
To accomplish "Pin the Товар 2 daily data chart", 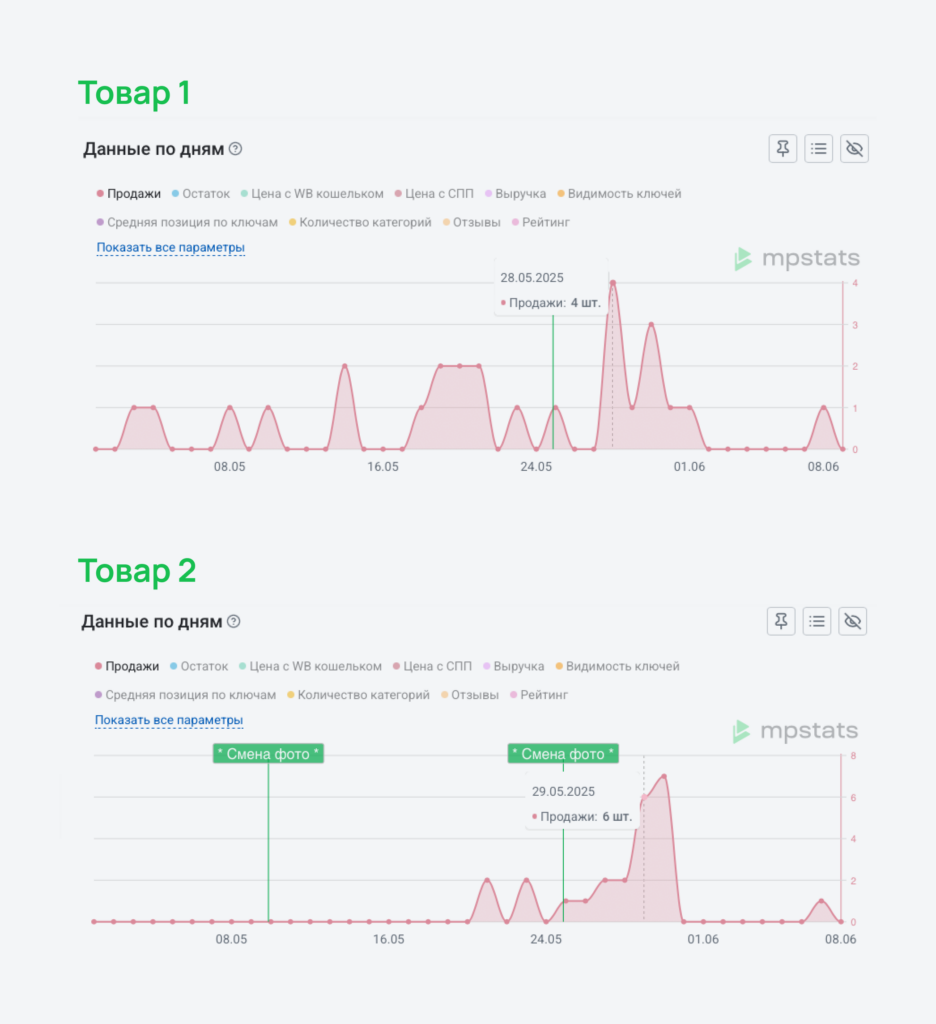I will [781, 621].
